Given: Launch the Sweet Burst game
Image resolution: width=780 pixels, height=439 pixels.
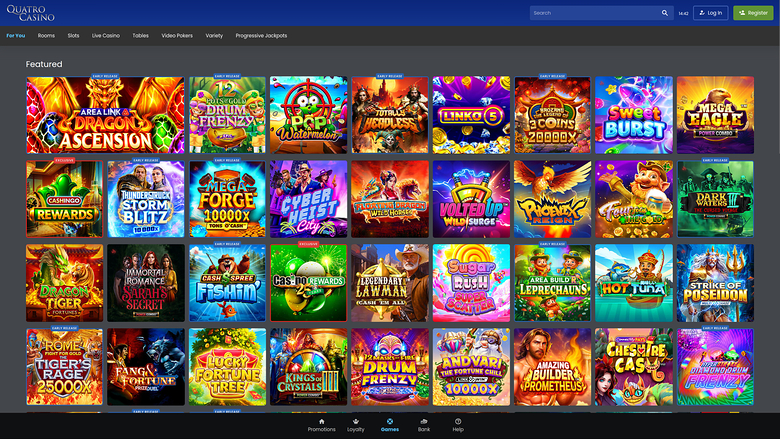Looking at the screenshot, I should 634,115.
